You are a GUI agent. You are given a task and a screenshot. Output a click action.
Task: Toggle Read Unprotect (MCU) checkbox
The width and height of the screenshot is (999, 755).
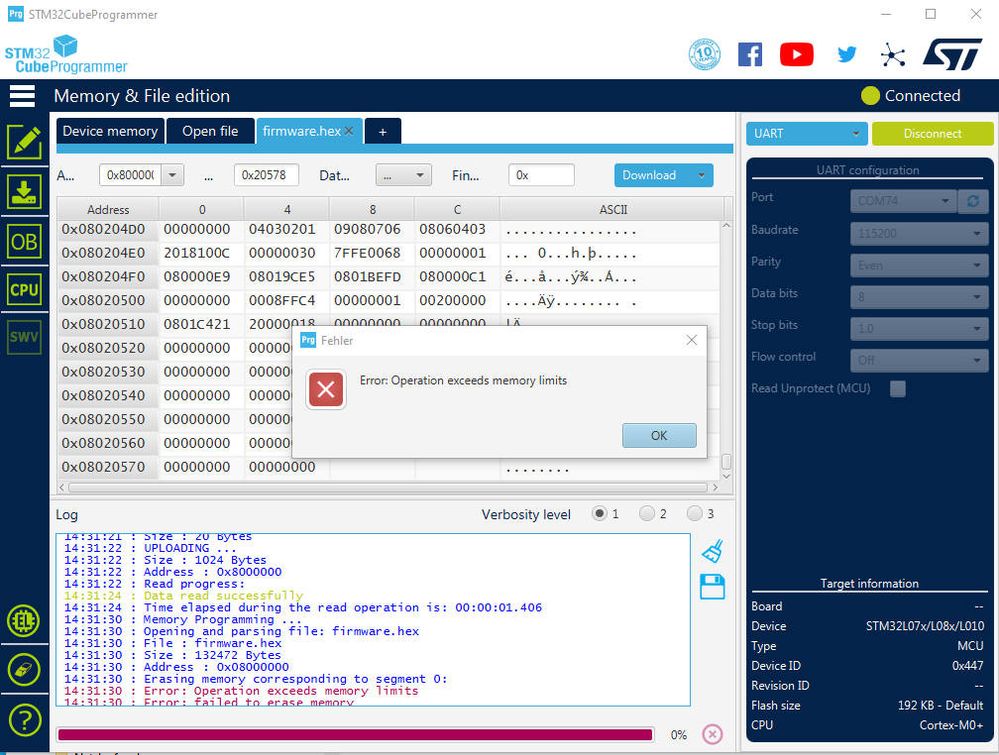[898, 389]
